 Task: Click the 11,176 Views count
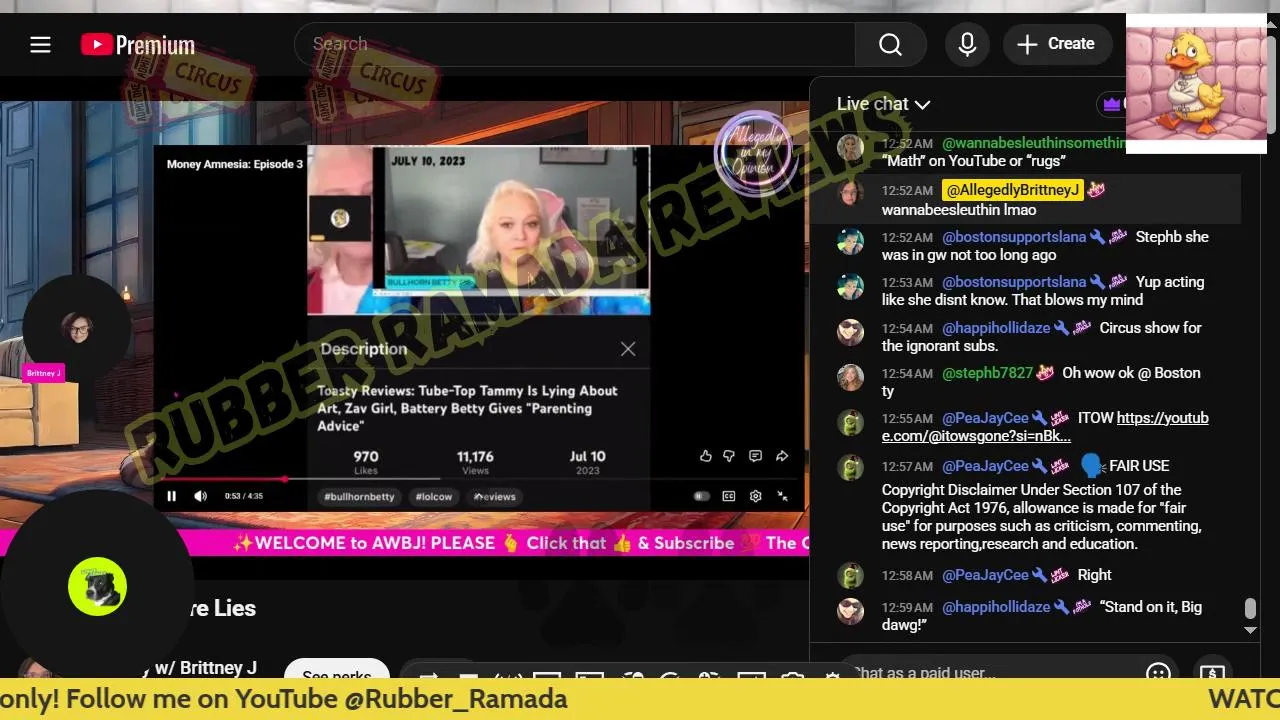point(475,461)
